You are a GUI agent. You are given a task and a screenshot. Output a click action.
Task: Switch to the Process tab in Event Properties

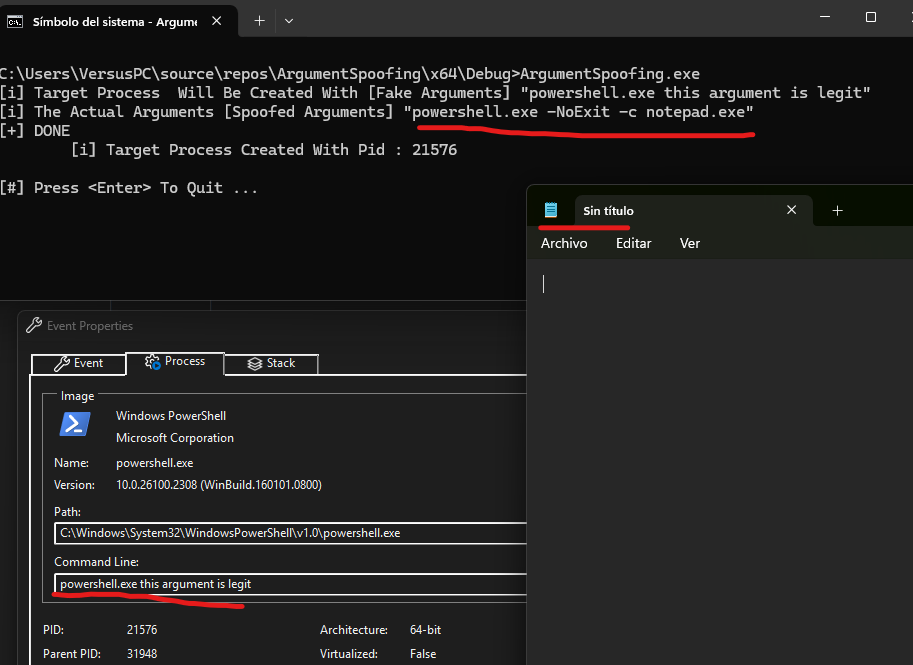175,362
